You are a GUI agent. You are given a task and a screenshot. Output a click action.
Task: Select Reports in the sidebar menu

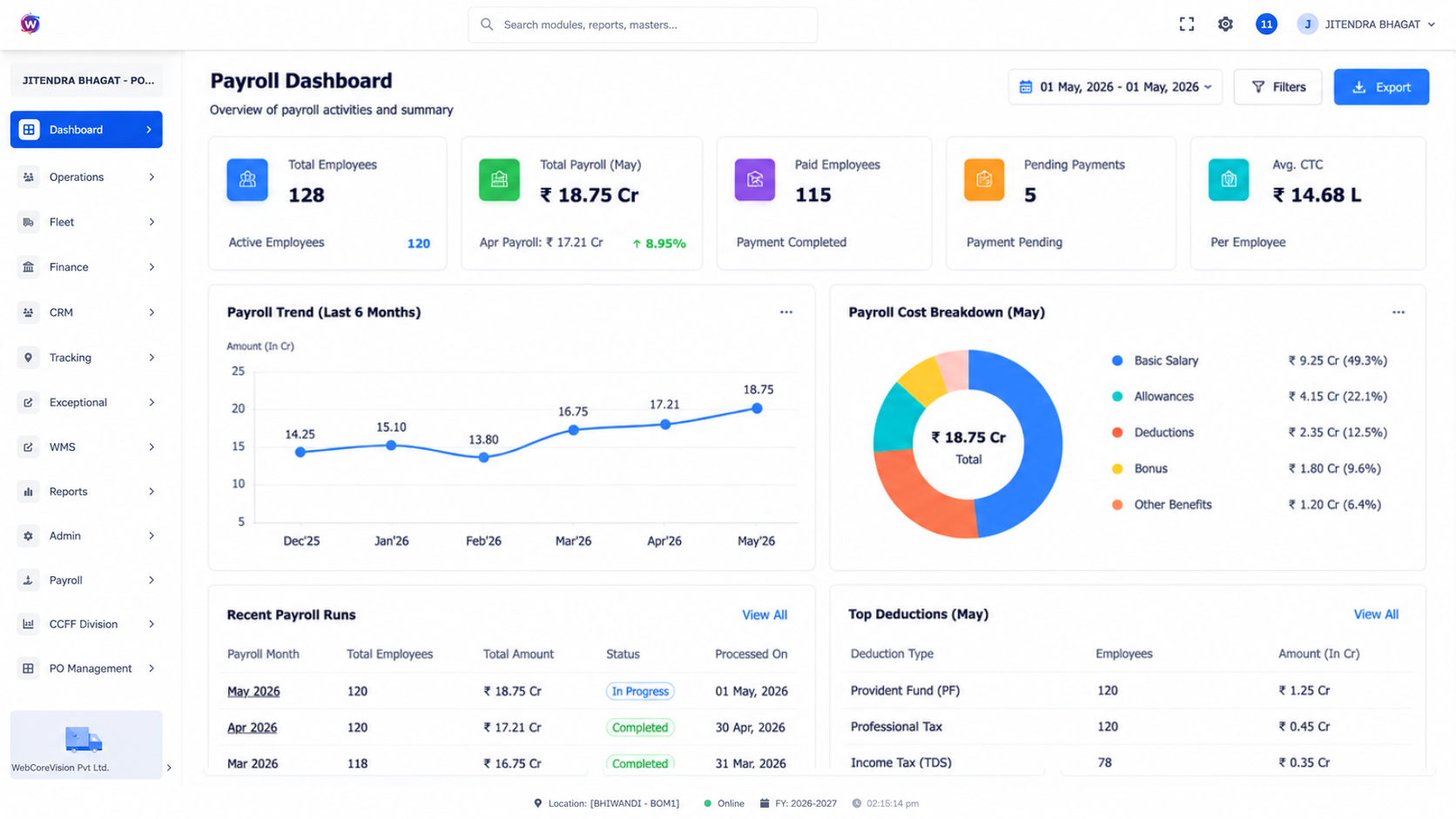click(86, 492)
